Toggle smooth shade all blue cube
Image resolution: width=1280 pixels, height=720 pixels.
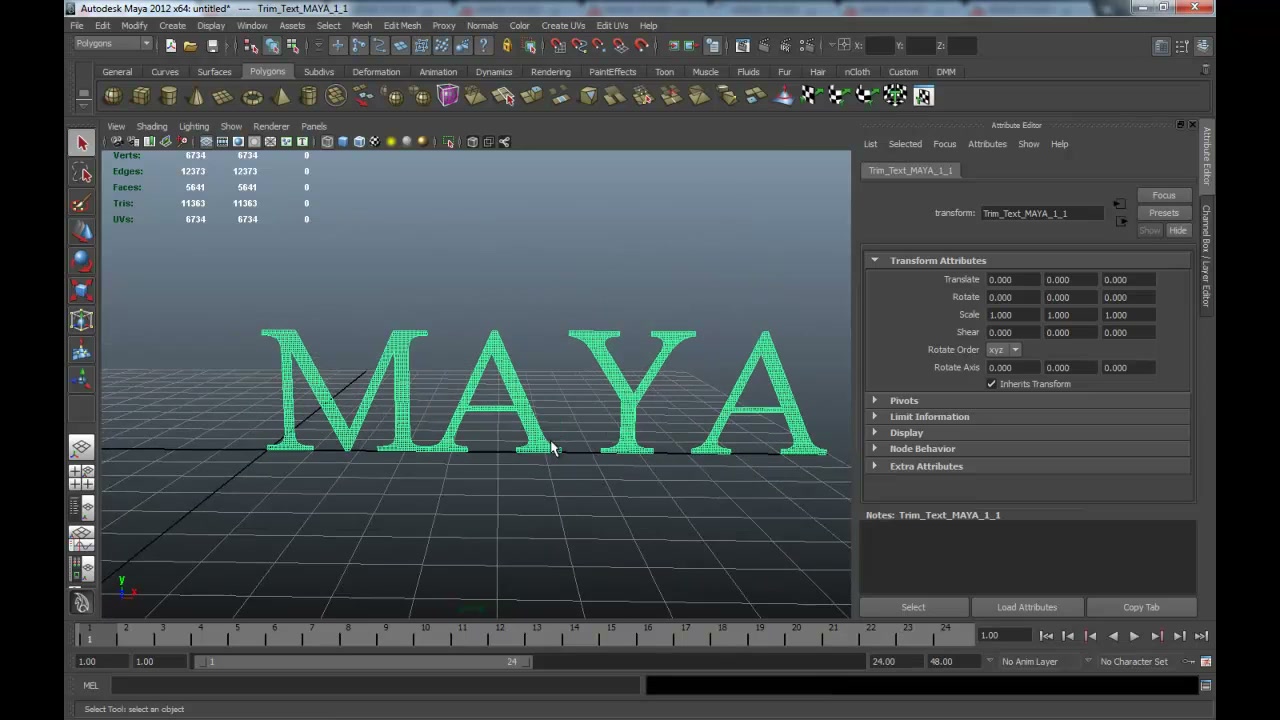tap(343, 142)
